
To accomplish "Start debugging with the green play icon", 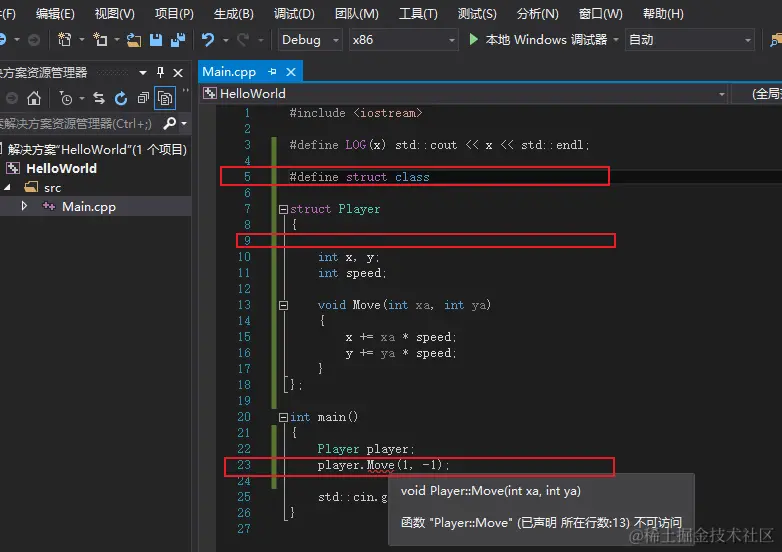I will coord(473,39).
